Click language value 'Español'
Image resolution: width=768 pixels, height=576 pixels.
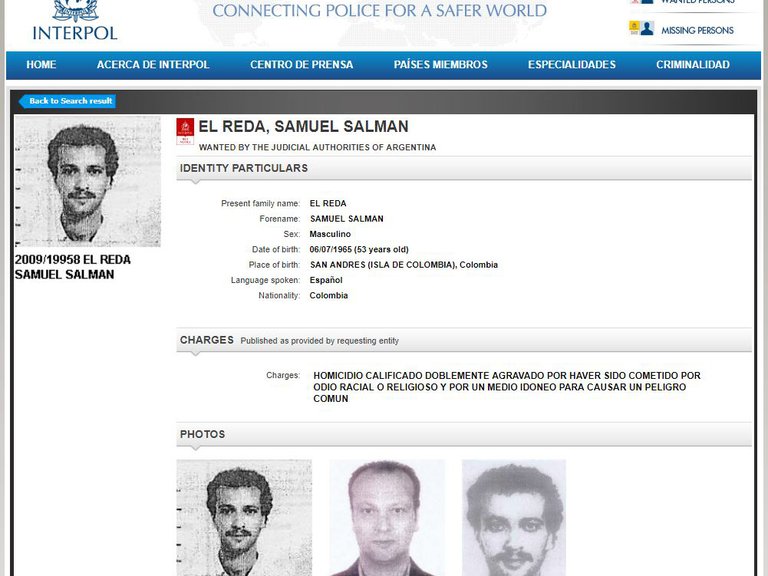[x=326, y=280]
